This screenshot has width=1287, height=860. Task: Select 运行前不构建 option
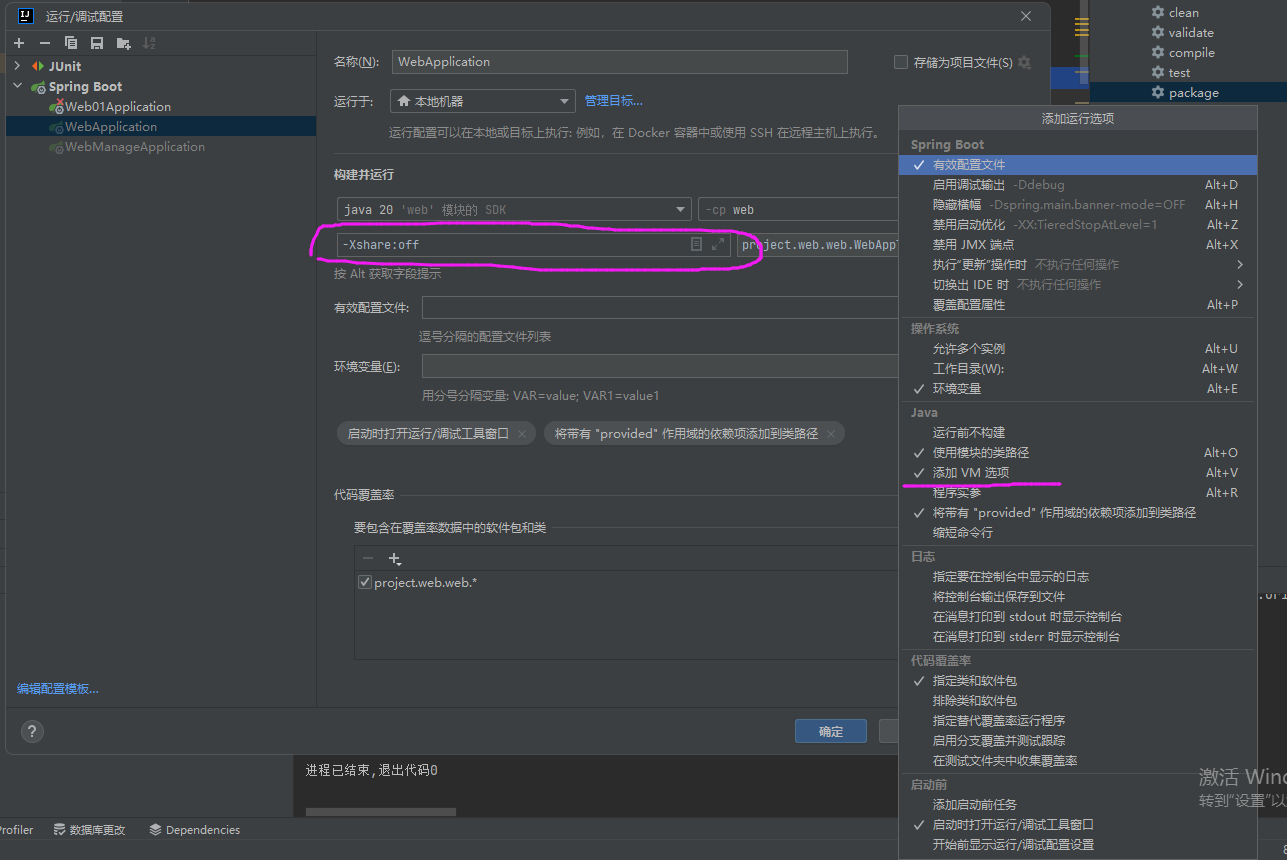pos(1078,433)
